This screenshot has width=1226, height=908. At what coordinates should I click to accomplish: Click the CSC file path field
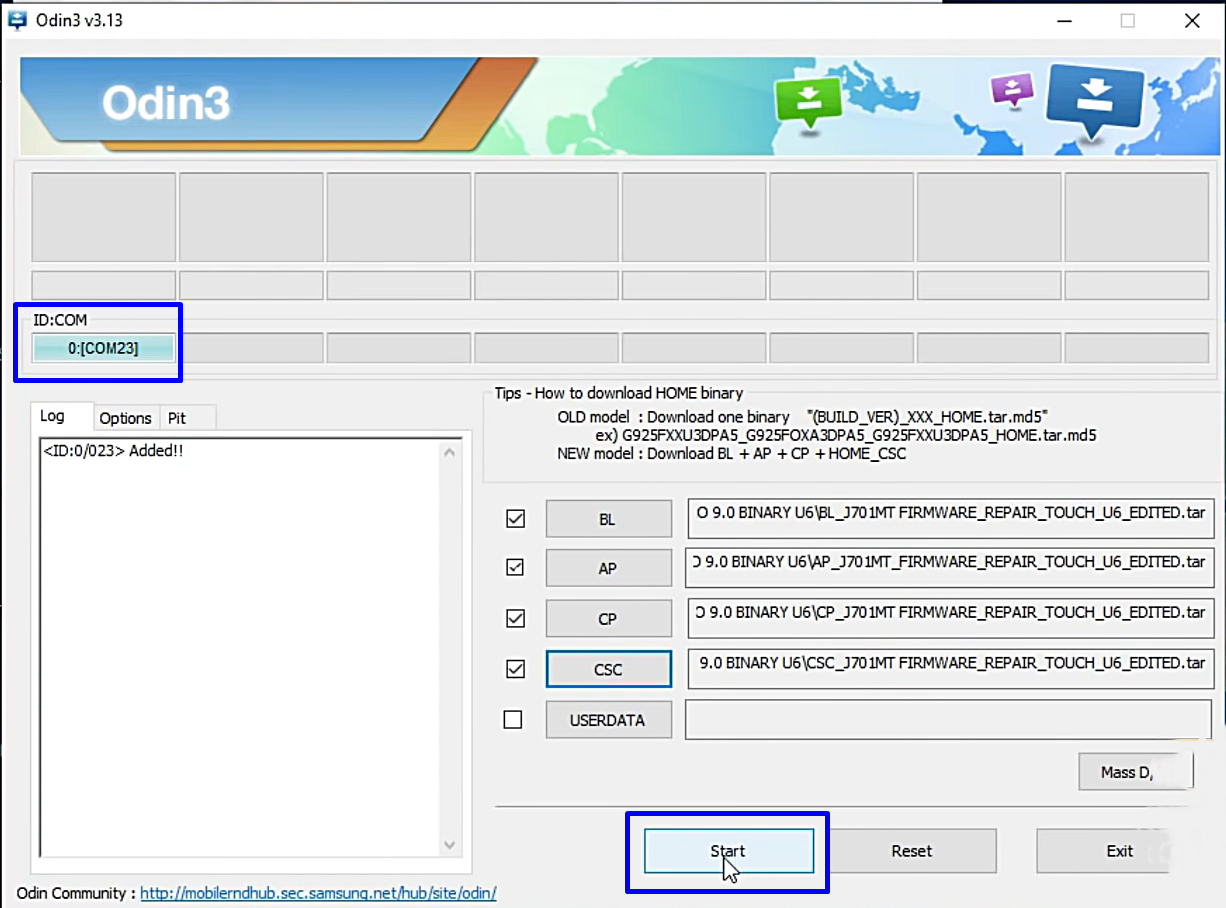[x=950, y=669]
